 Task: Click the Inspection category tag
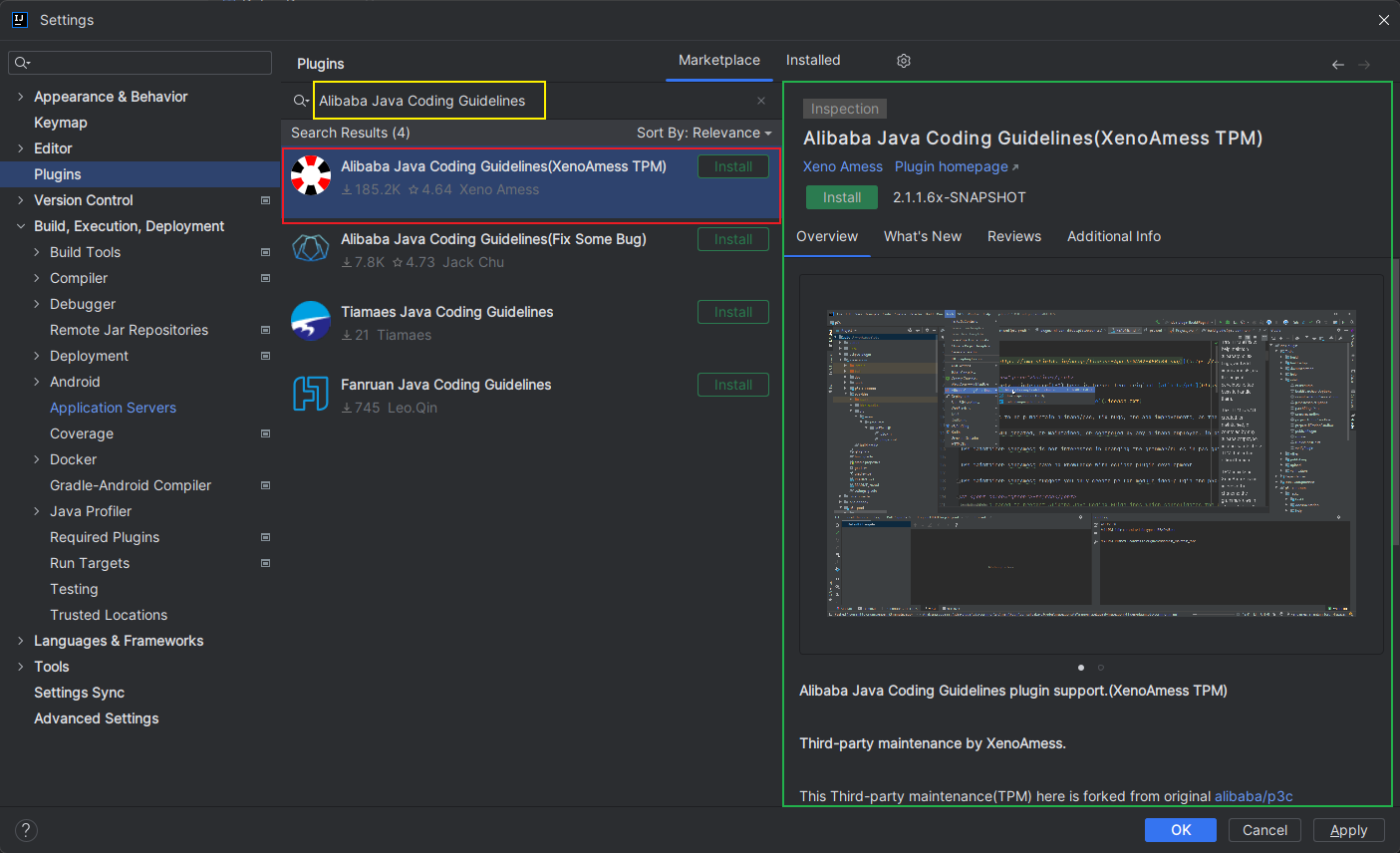coord(845,109)
